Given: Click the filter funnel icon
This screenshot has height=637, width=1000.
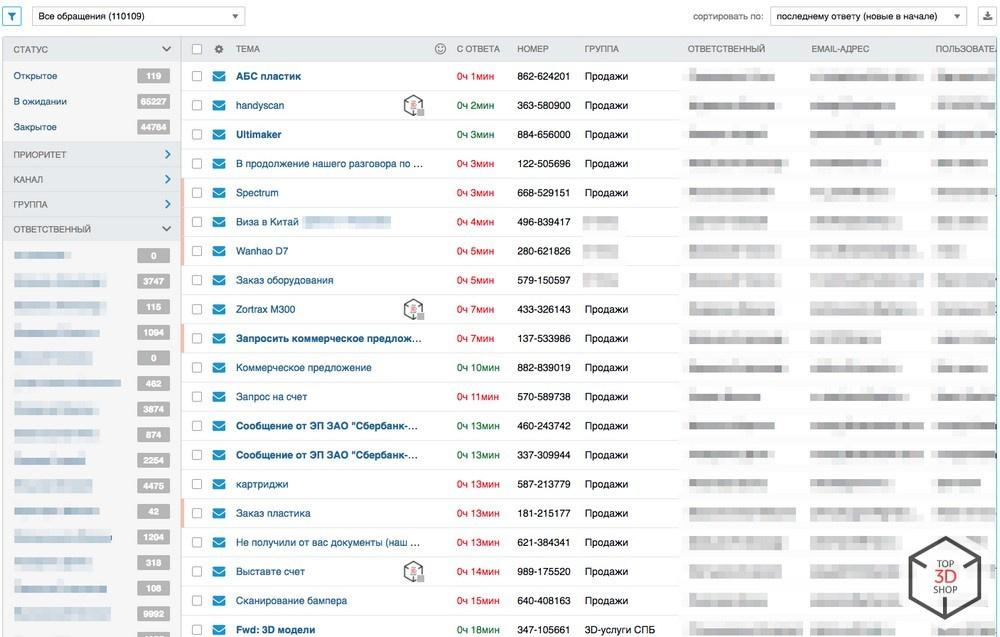Looking at the screenshot, I should click(x=14, y=16).
